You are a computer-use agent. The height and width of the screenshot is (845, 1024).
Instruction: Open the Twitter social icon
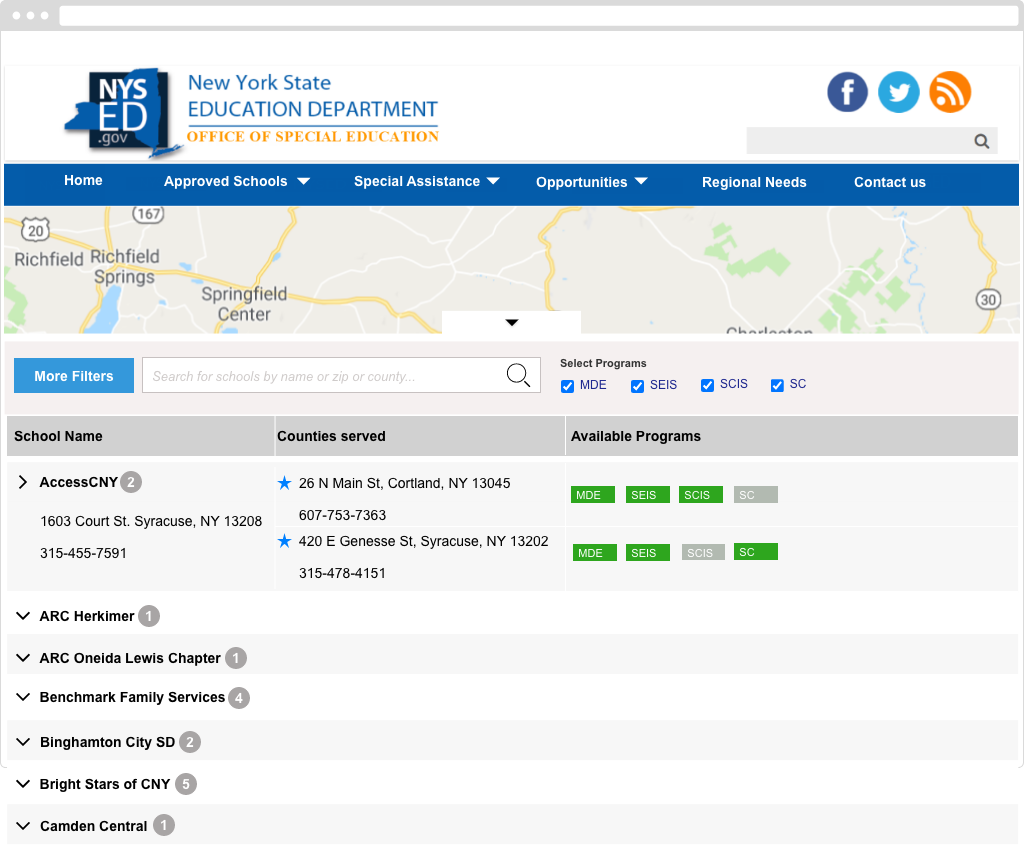[x=898, y=92]
